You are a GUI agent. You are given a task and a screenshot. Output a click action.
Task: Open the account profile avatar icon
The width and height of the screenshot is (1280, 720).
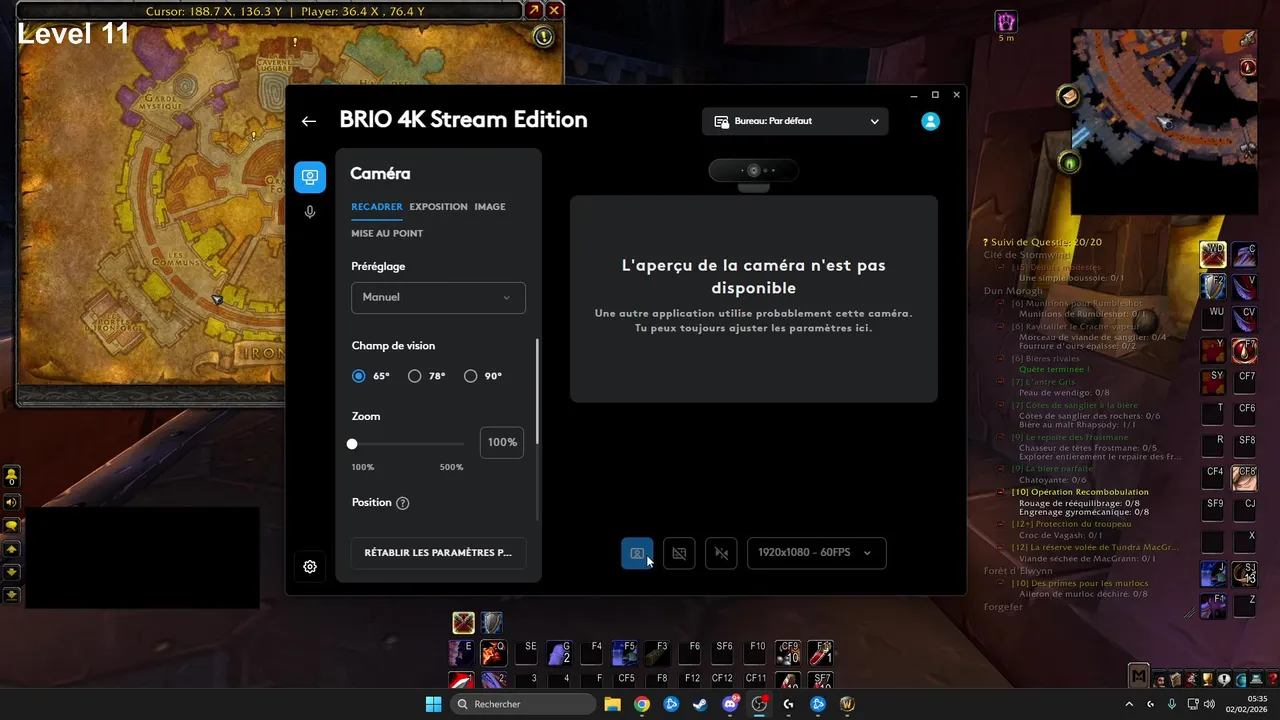930,121
